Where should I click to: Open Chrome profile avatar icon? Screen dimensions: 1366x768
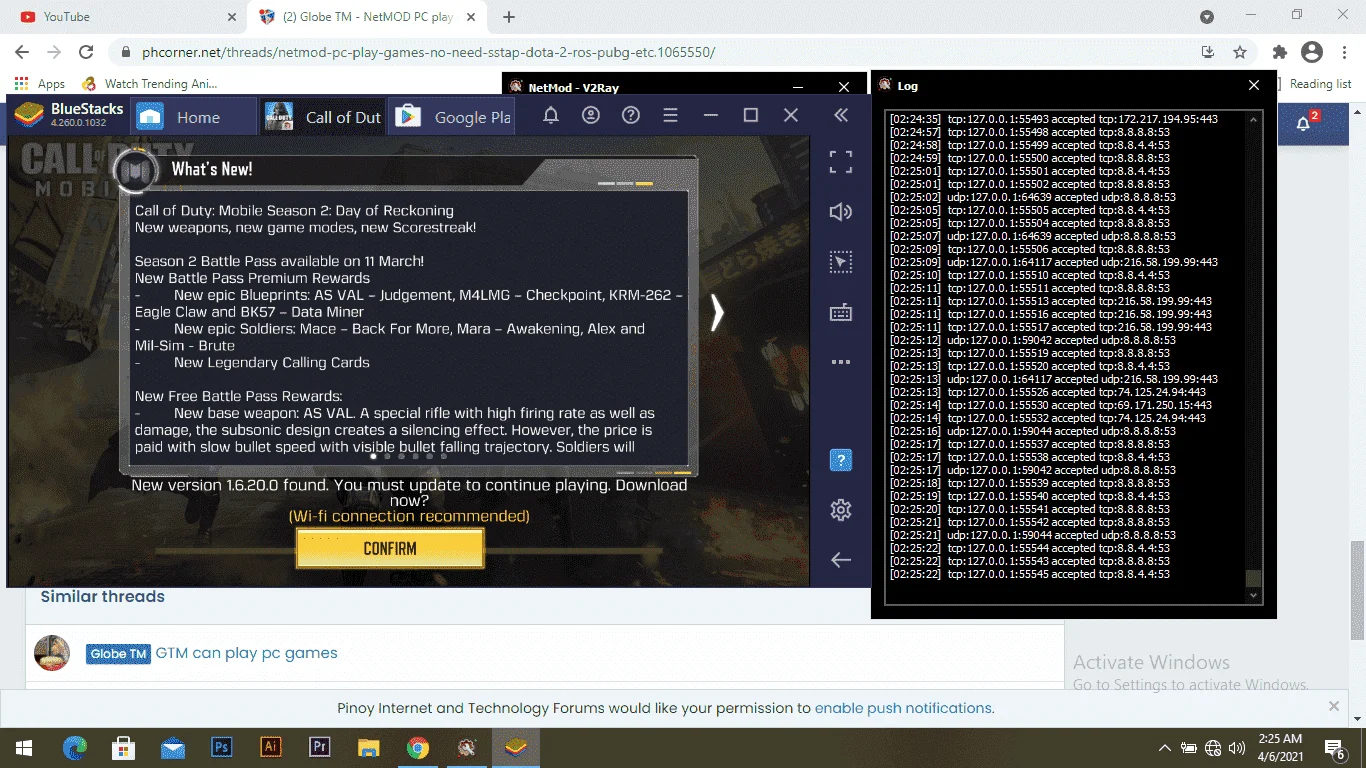[1312, 52]
